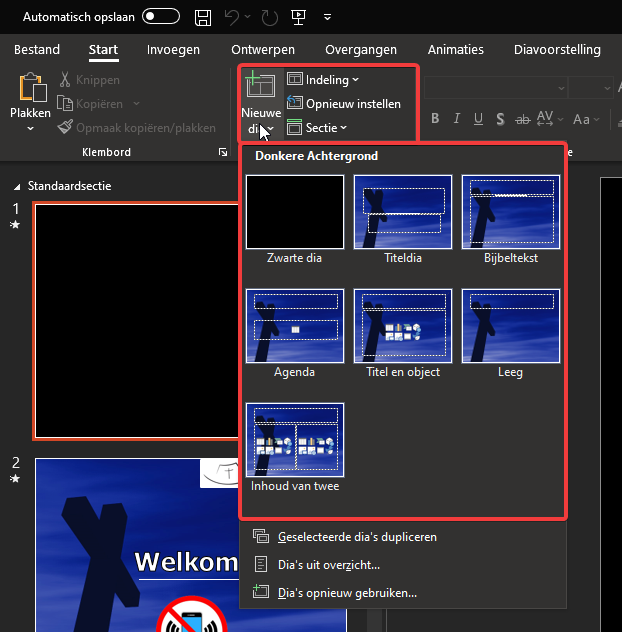Image resolution: width=622 pixels, height=632 pixels.
Task: Choose the Zwarte dia layout
Action: [x=295, y=219]
